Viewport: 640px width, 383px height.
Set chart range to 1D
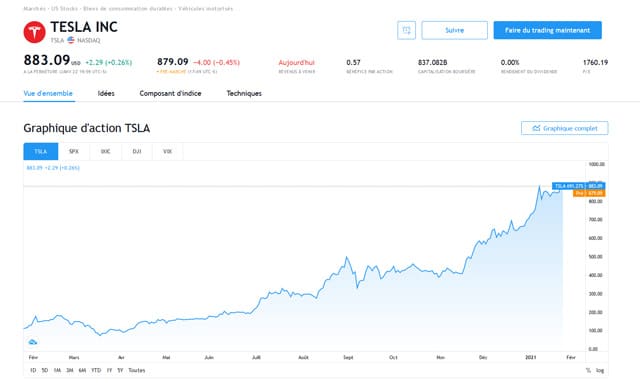tap(33, 370)
